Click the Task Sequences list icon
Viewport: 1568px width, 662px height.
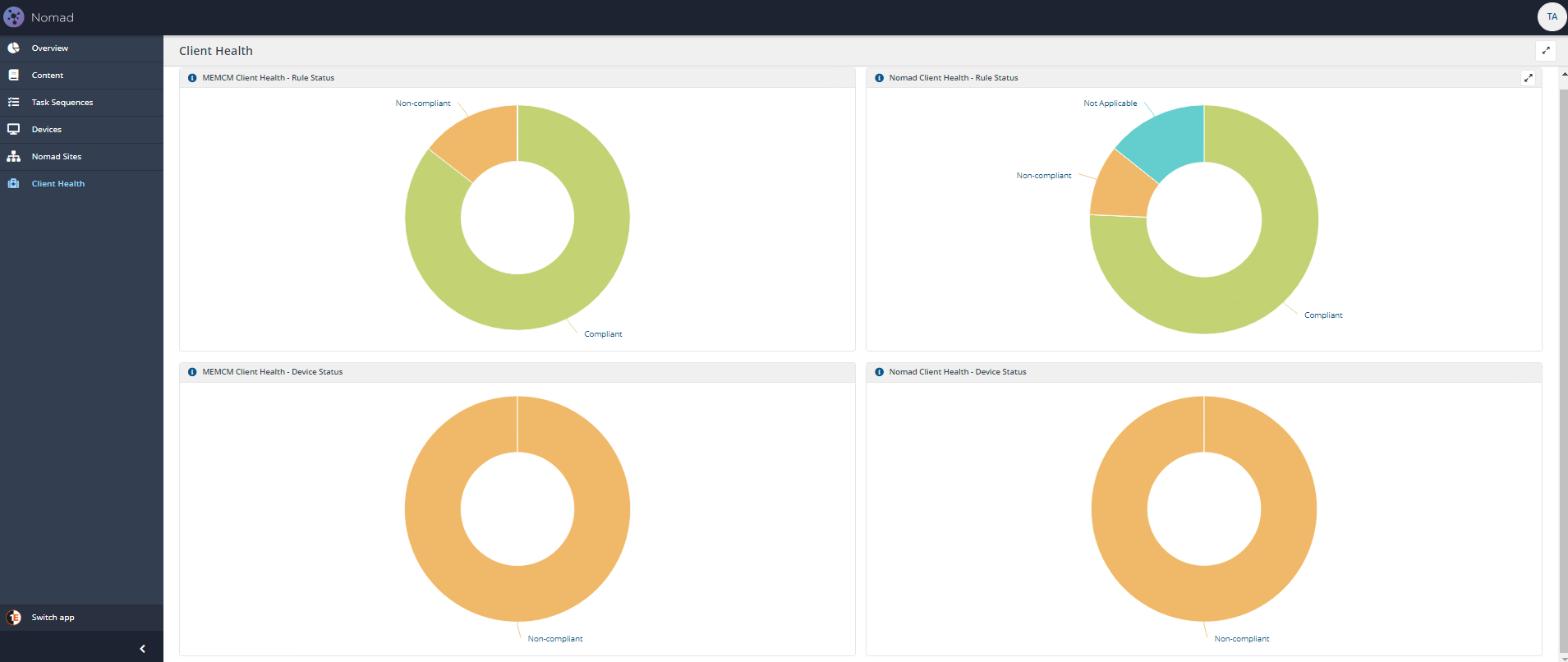tap(13, 102)
